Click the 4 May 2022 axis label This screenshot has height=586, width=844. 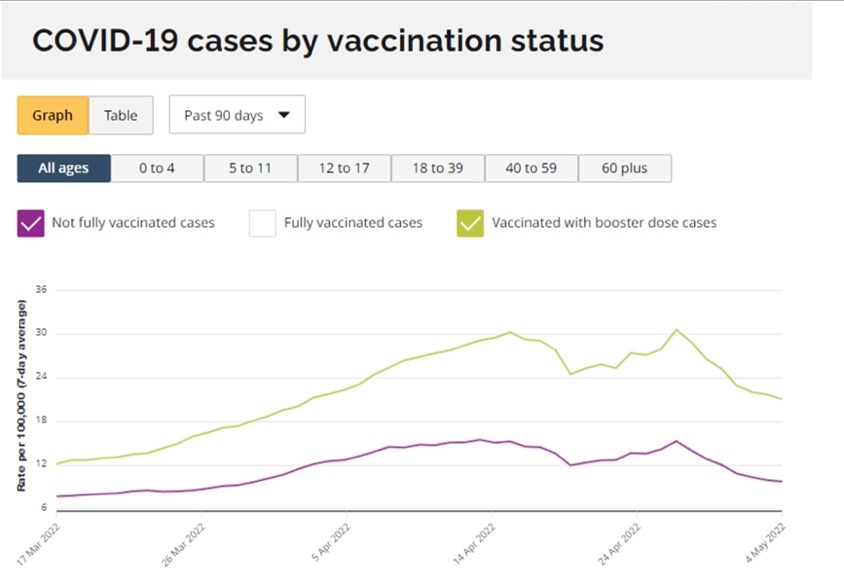(x=766, y=543)
